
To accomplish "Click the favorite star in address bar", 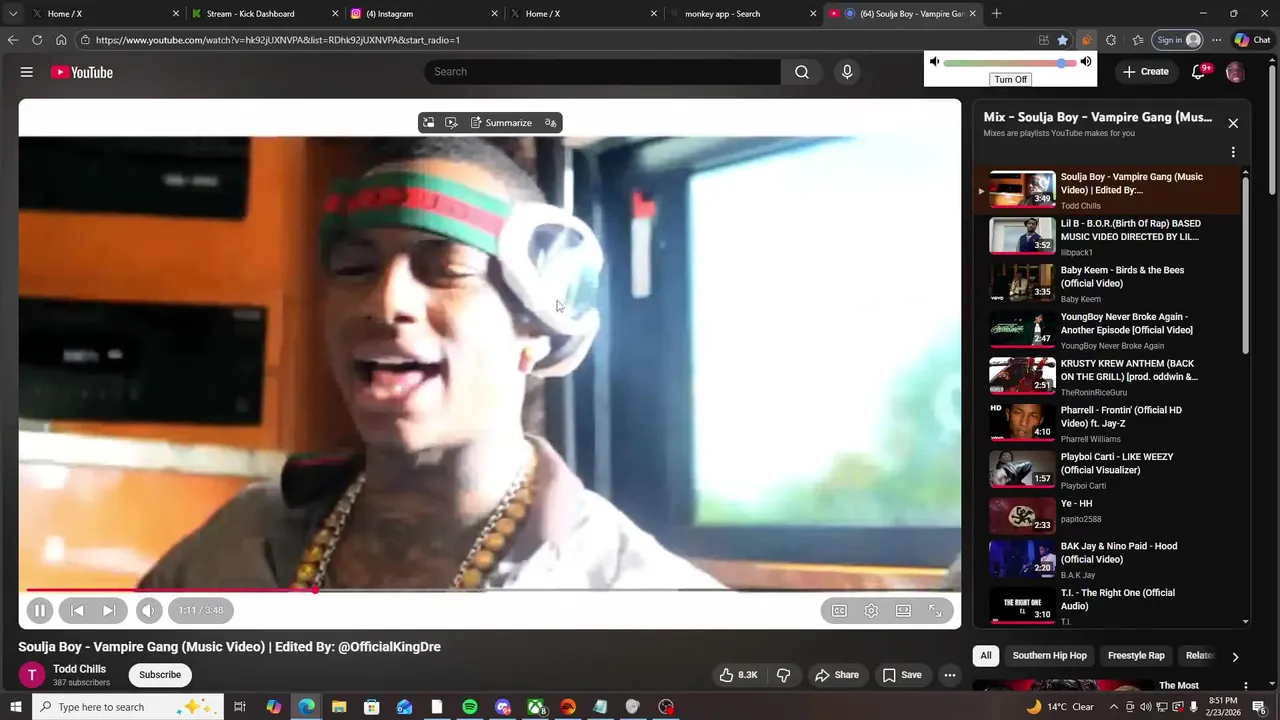I will [x=1063, y=40].
